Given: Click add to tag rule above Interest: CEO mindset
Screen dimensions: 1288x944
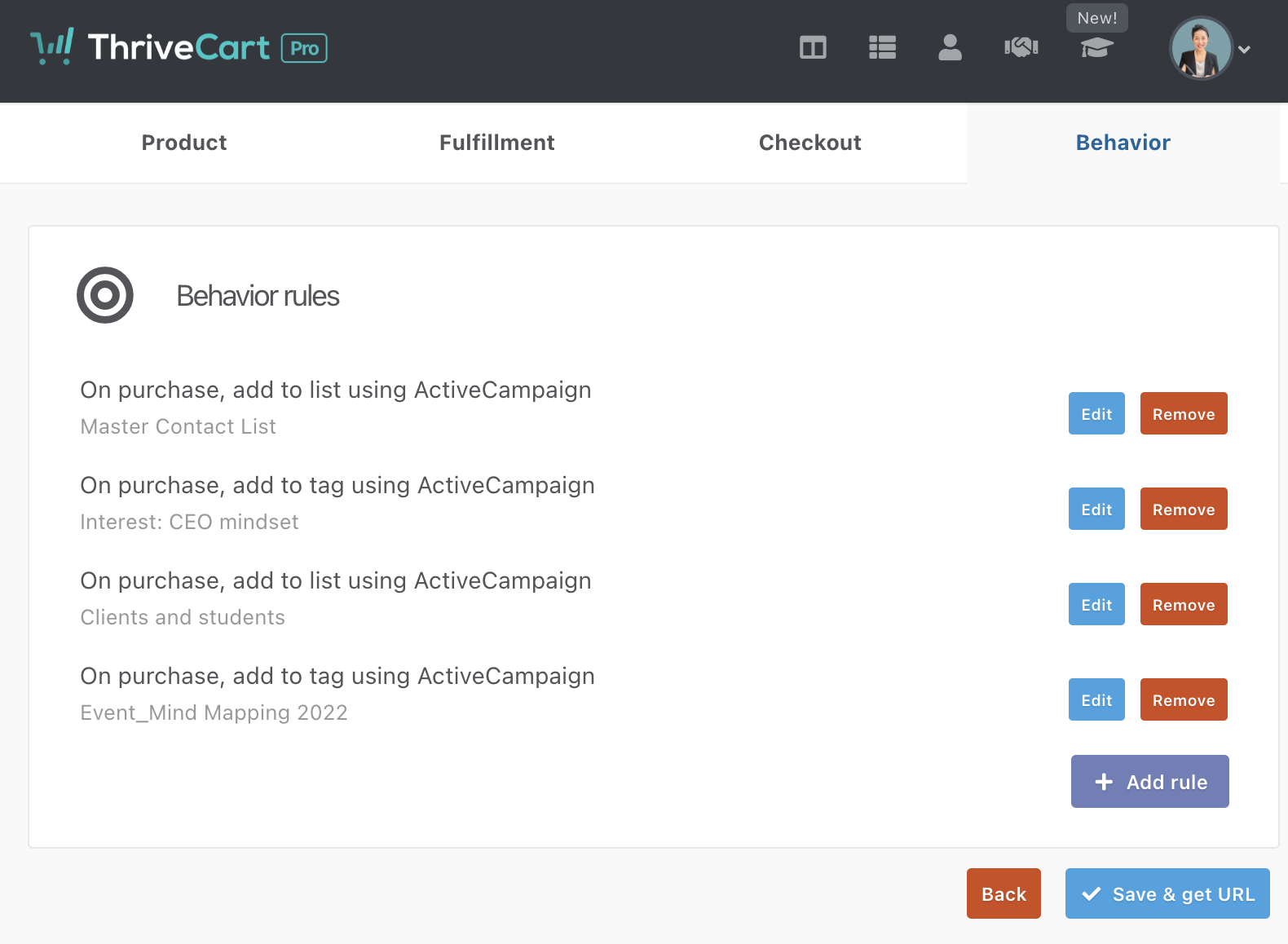Looking at the screenshot, I should click(337, 486).
